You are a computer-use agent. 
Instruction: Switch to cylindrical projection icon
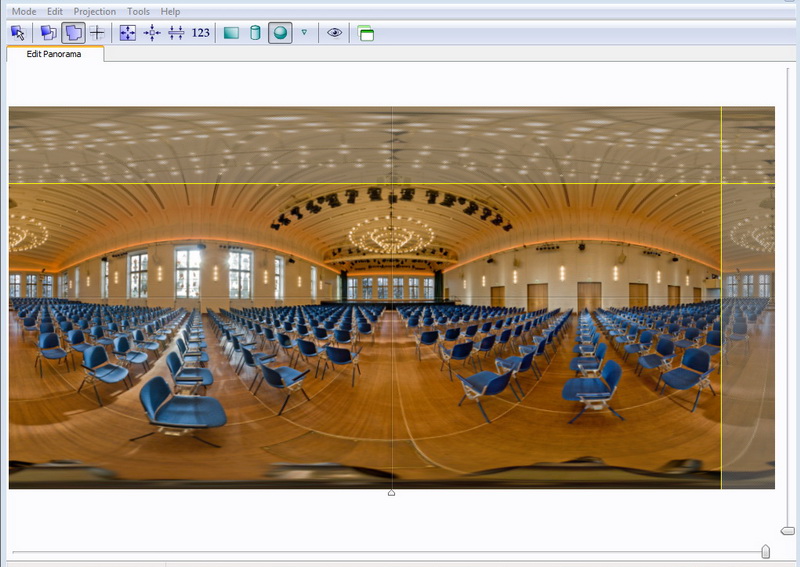coord(255,33)
